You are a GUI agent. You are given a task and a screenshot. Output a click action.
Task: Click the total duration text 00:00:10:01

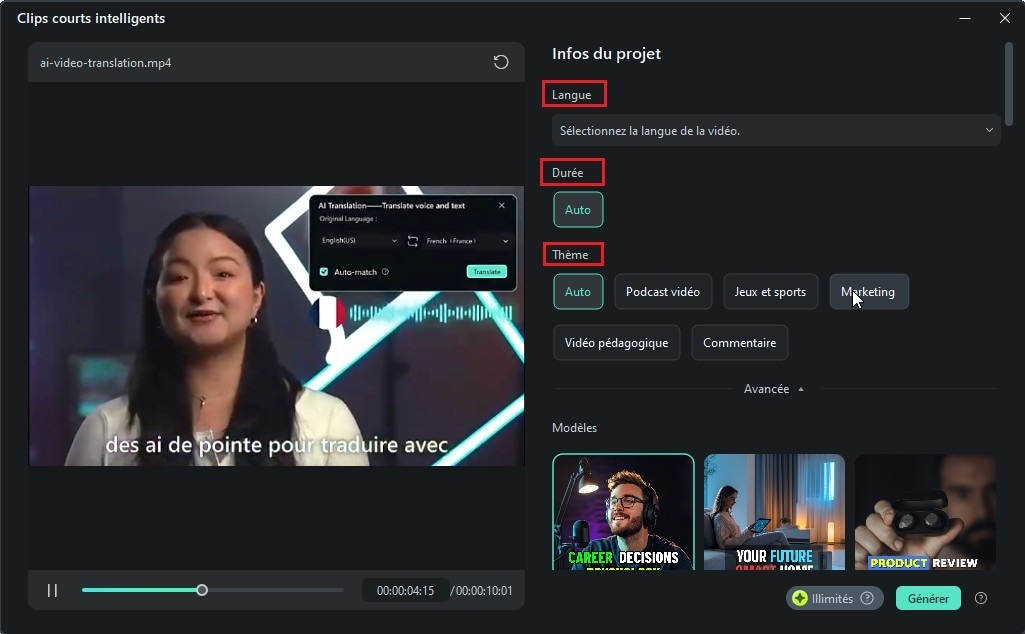point(484,590)
